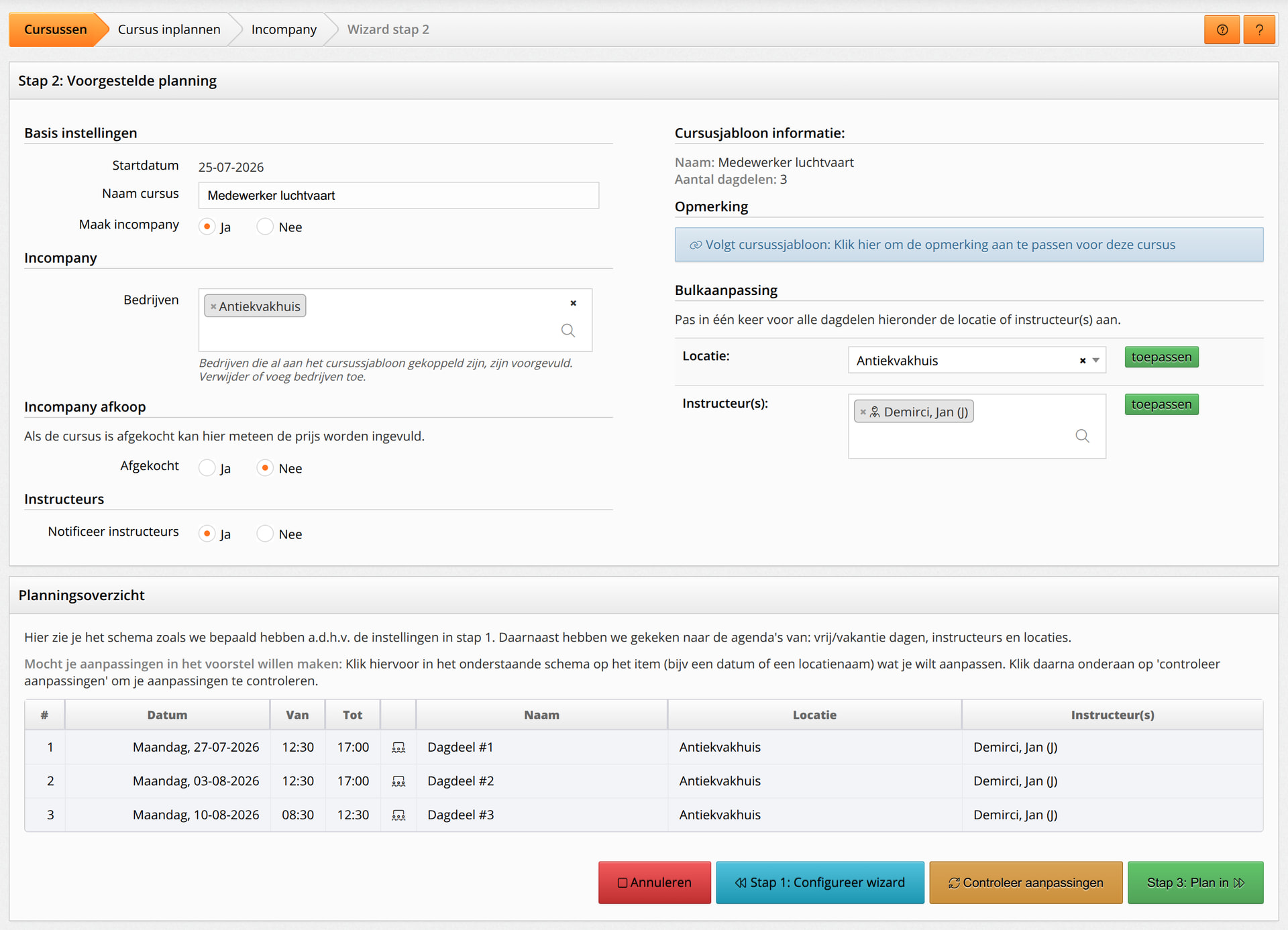Click location Antiekvakhuis in row 1
The height and width of the screenshot is (930, 1288).
[x=720, y=747]
